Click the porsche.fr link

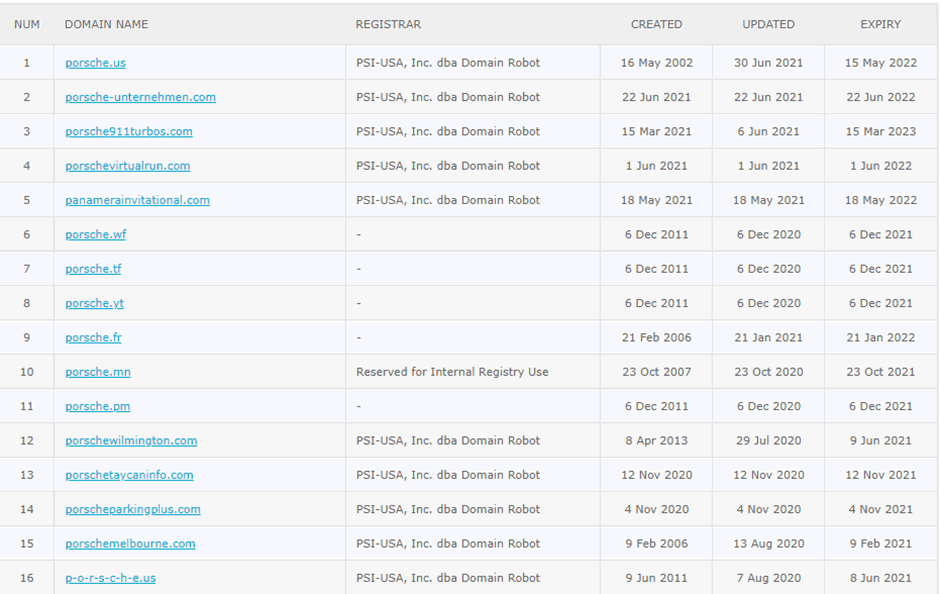coord(93,337)
